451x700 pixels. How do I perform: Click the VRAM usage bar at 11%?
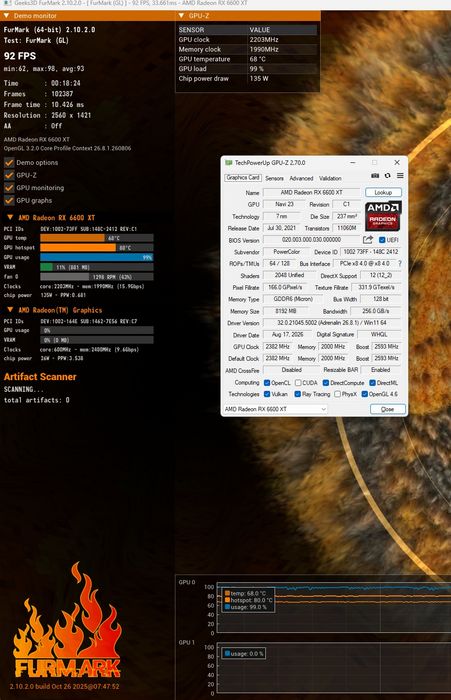coord(96,267)
